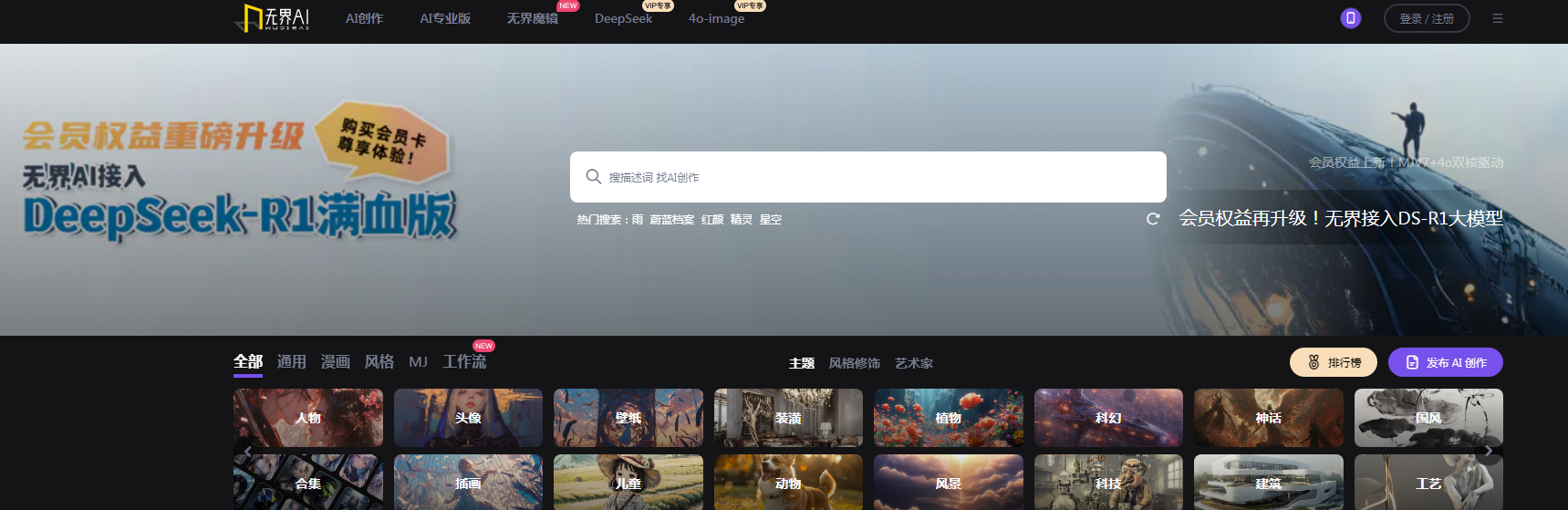Click the right carousel arrow on categories
1568x510 pixels.
pos(1489,451)
